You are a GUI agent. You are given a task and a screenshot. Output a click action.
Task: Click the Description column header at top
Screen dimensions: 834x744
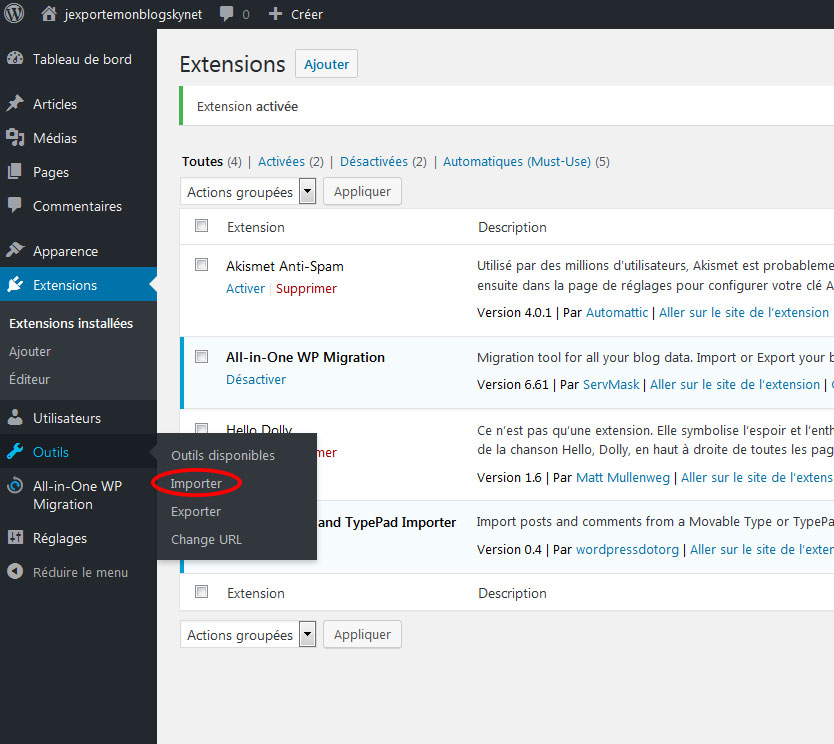coord(512,227)
